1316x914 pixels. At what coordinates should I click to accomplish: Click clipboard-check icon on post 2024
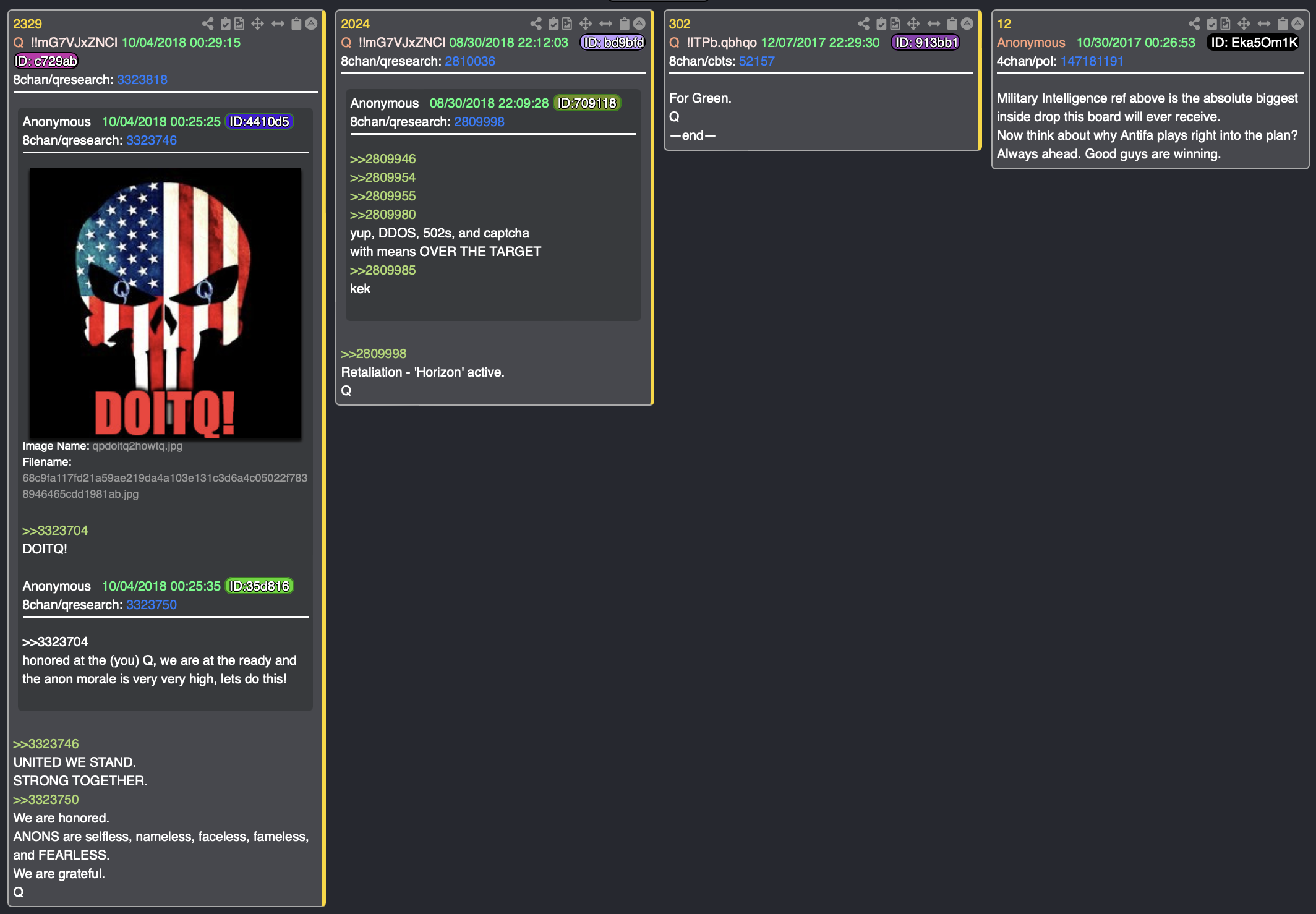pos(553,23)
